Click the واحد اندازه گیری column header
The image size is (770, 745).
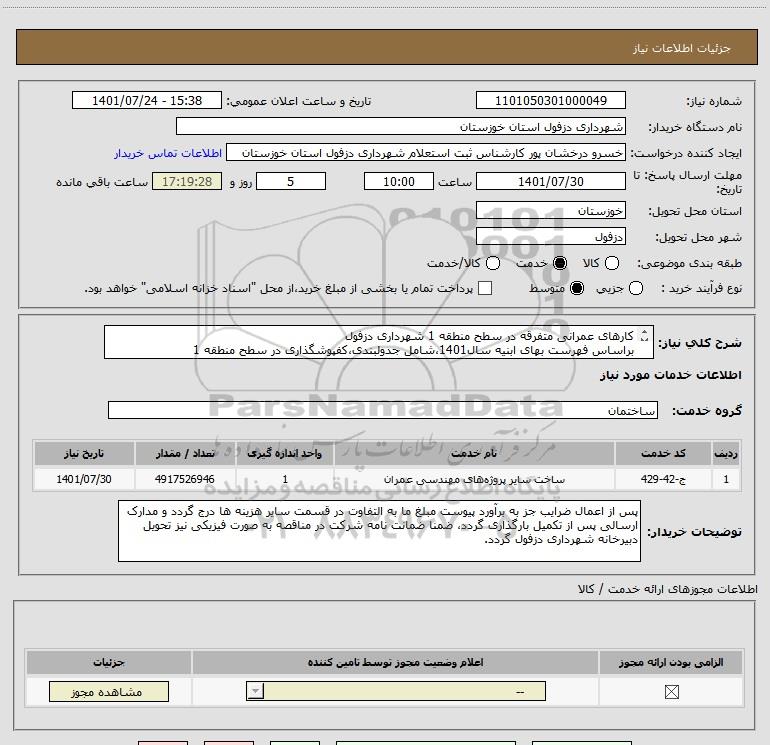pyautogui.click(x=285, y=453)
